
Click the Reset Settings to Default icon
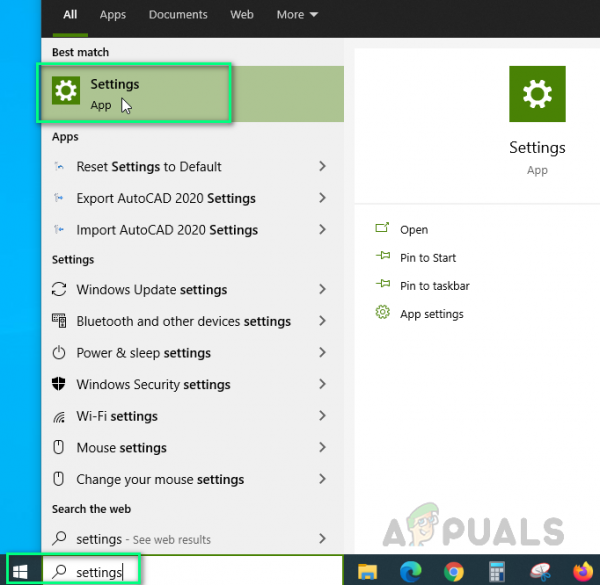(x=59, y=166)
